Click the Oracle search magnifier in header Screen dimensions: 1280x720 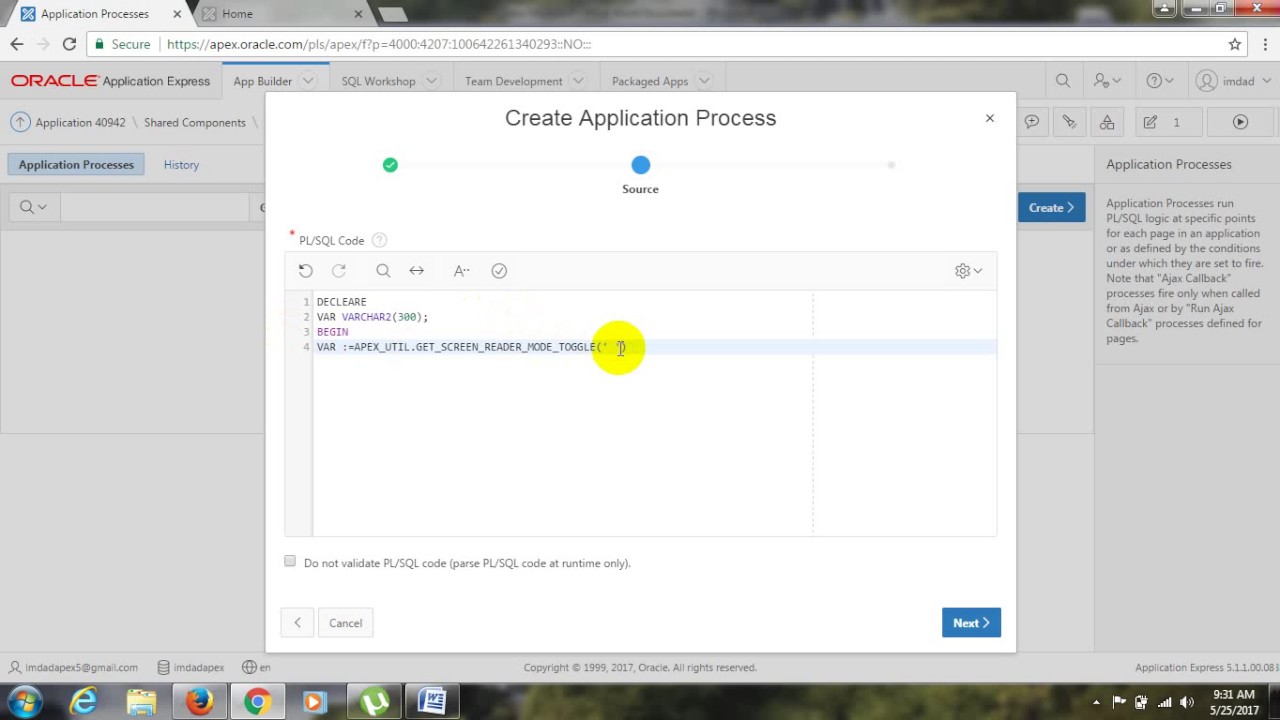(1063, 81)
